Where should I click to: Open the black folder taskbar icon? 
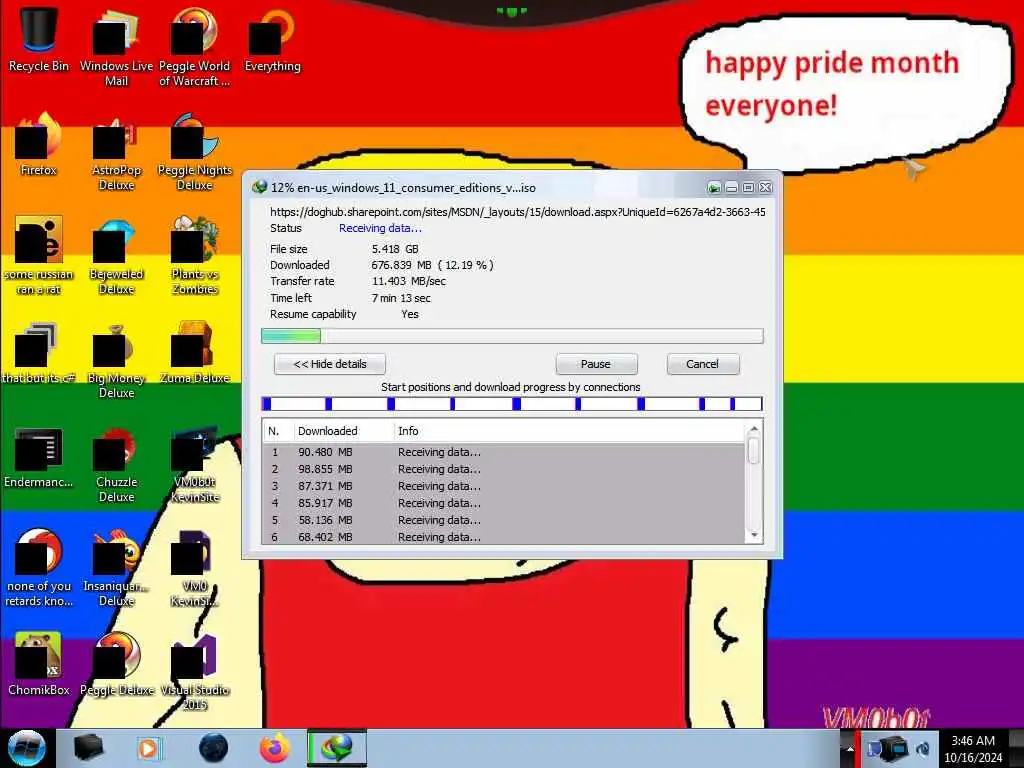click(88, 748)
